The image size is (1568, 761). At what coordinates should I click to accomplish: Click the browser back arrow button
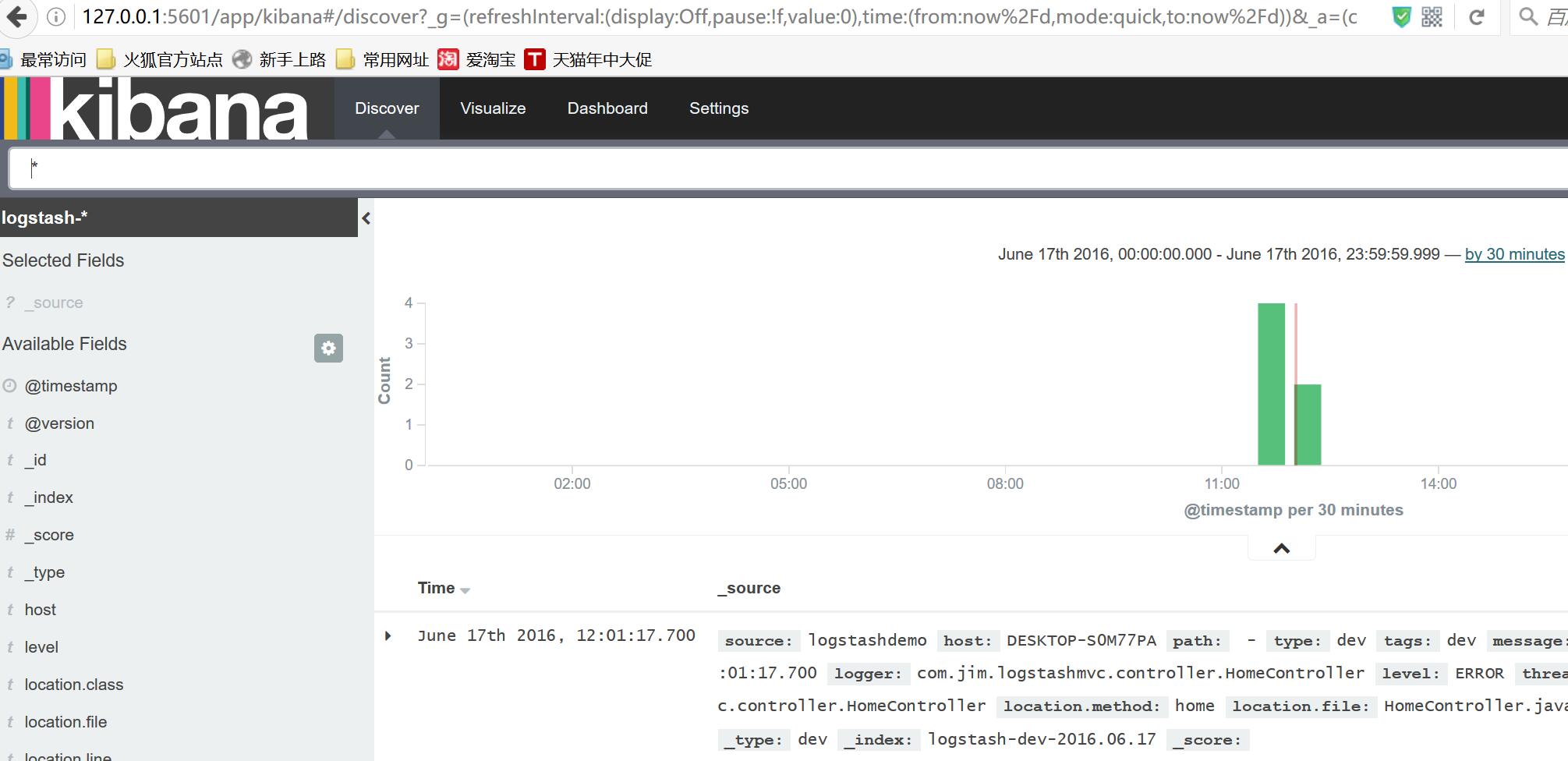pyautogui.click(x=16, y=16)
